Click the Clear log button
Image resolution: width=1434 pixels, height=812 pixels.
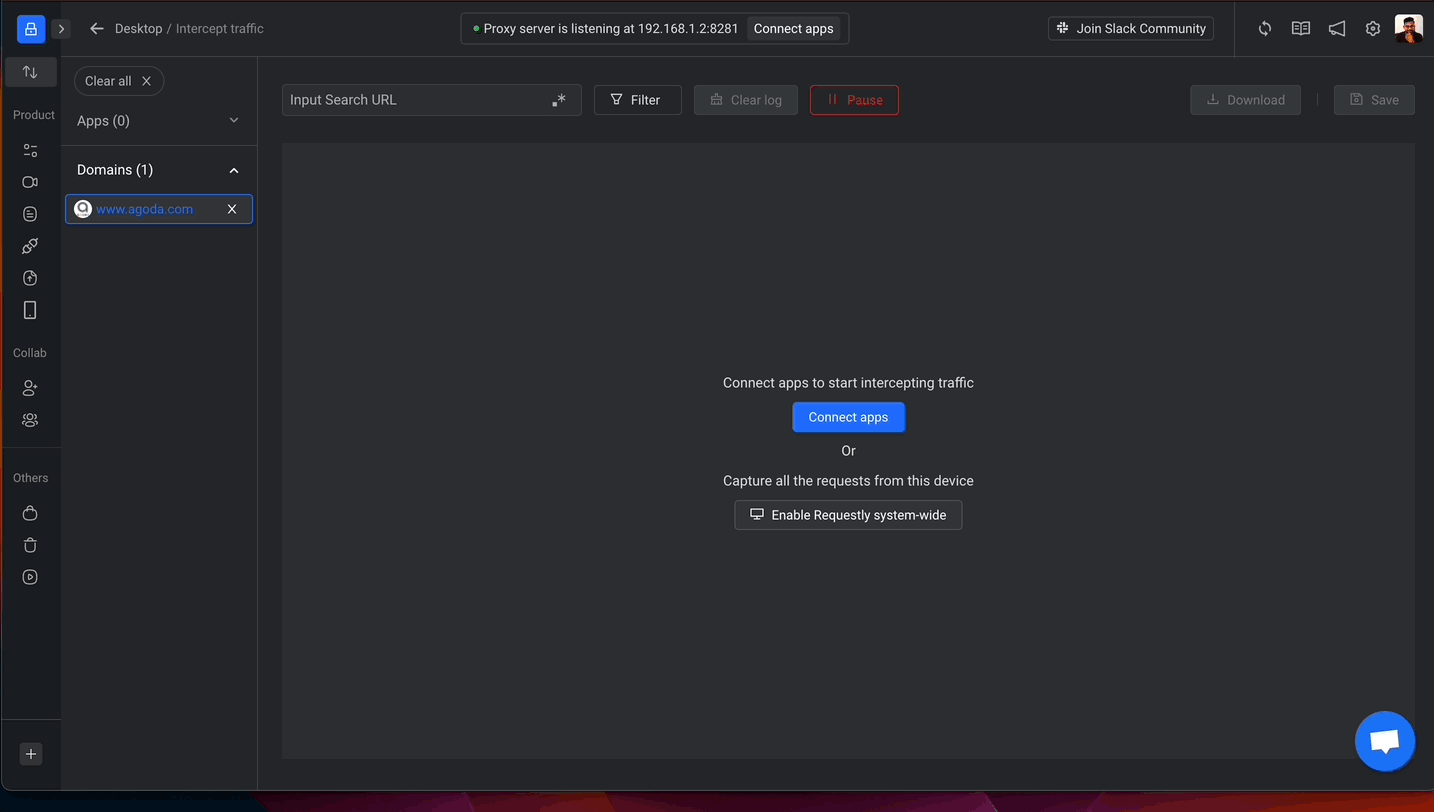pyautogui.click(x=746, y=100)
